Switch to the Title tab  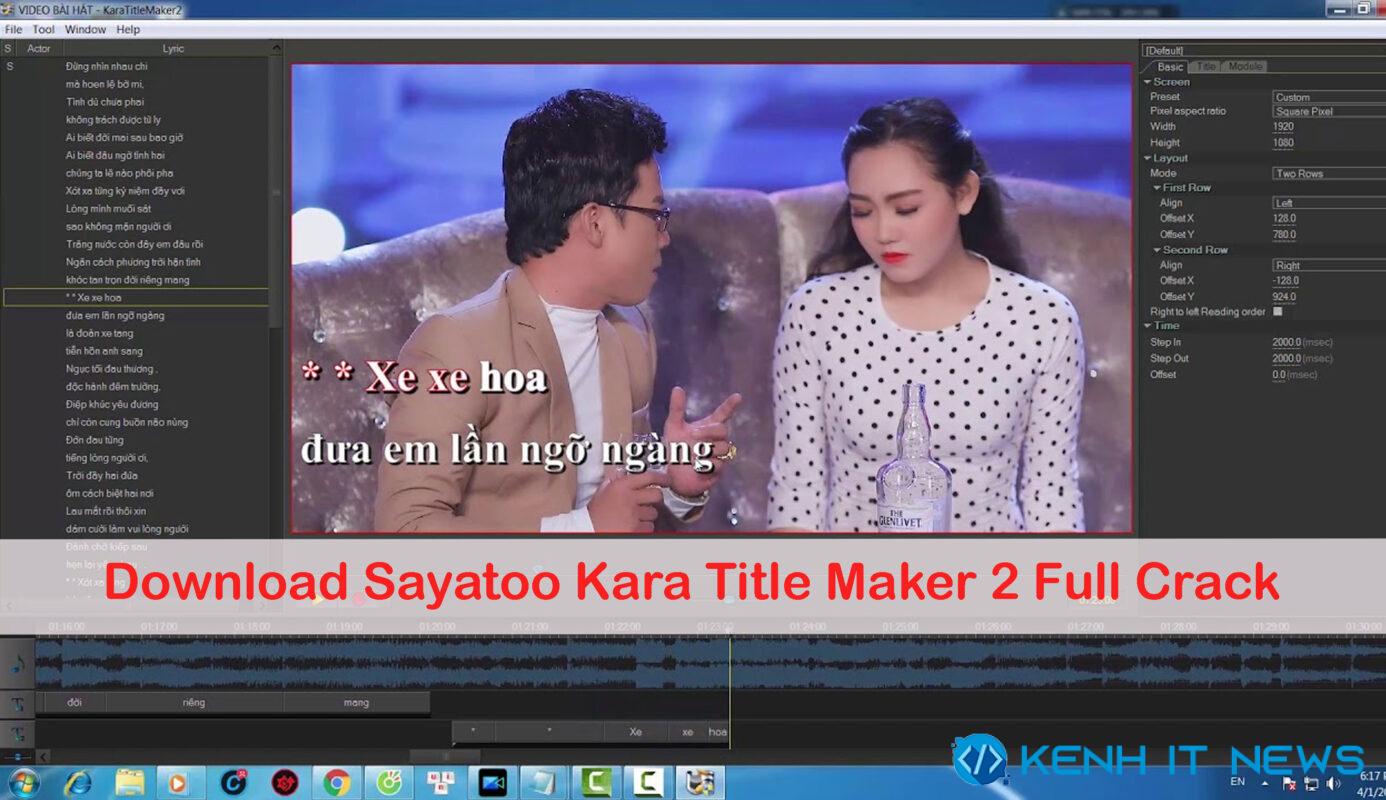(x=1207, y=67)
